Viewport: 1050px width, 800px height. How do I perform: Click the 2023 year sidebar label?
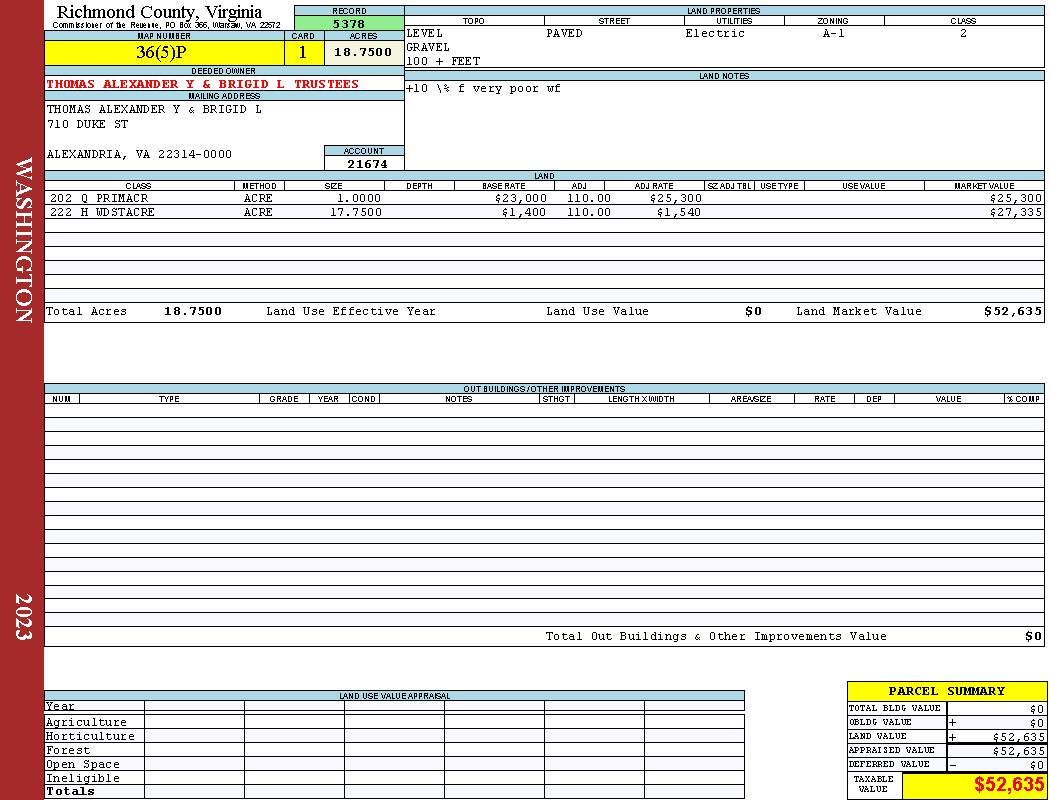pos(23,617)
